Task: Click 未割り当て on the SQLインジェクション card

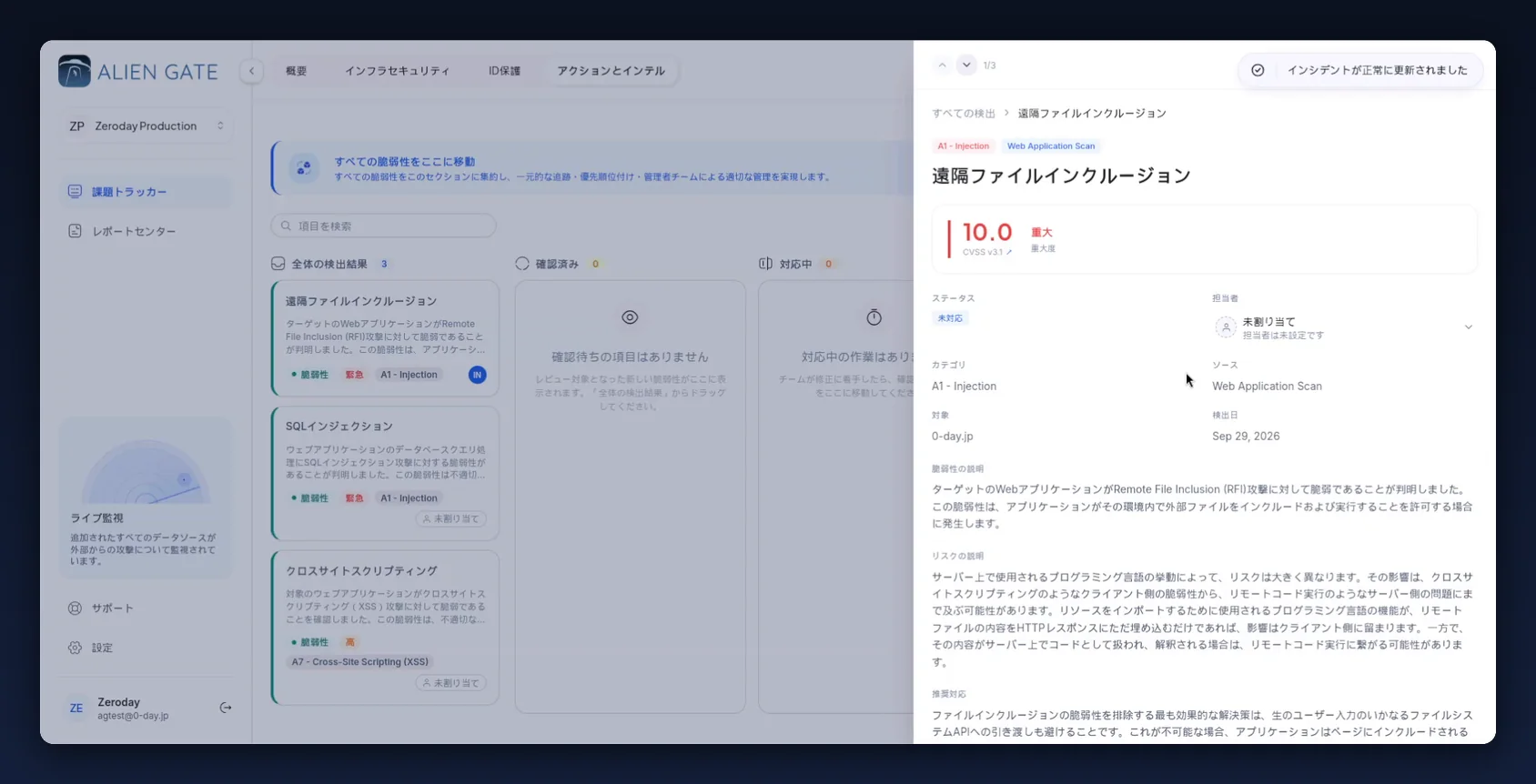Action: coord(451,519)
